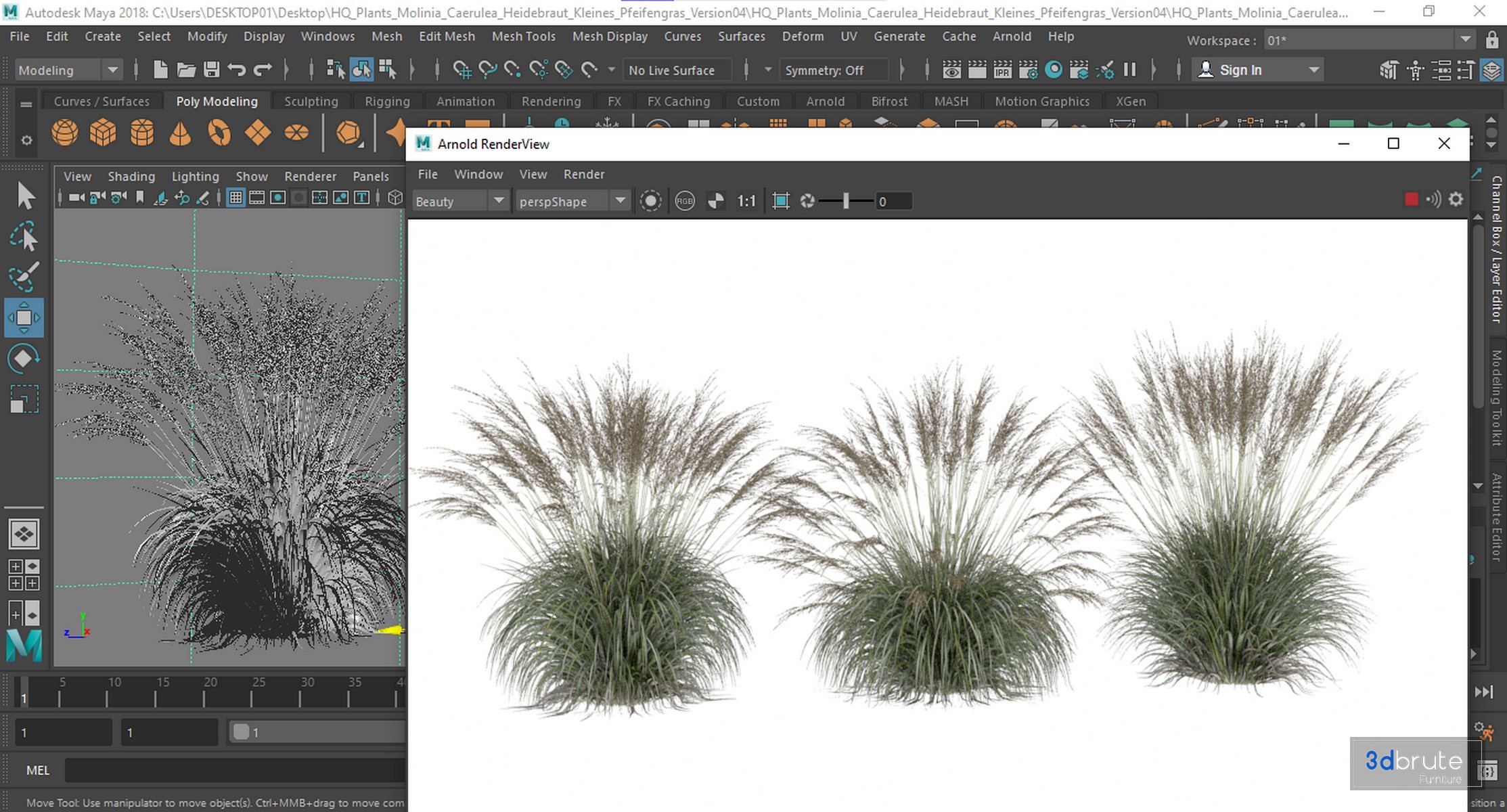Toggle RGB channel display in RenderView
The height and width of the screenshot is (812, 1507).
point(685,201)
